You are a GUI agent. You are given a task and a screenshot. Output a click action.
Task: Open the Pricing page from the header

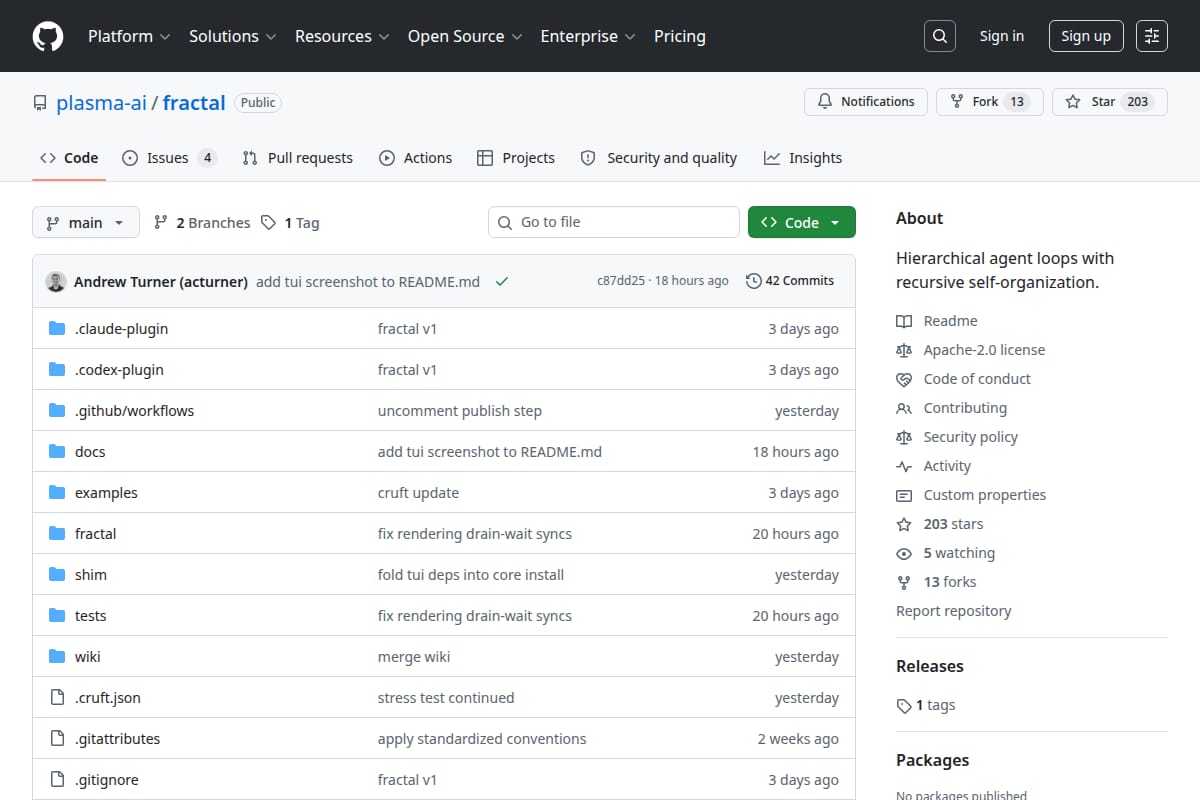coord(680,36)
